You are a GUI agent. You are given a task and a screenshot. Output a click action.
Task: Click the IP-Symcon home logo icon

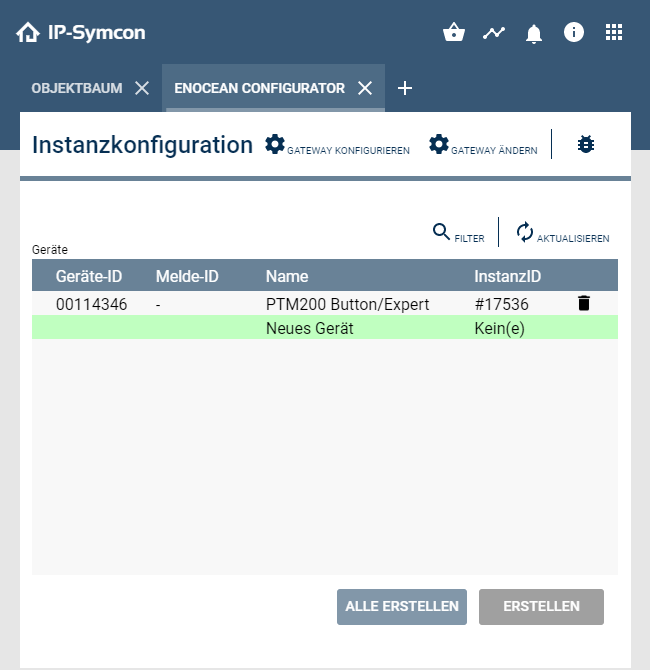(x=28, y=33)
